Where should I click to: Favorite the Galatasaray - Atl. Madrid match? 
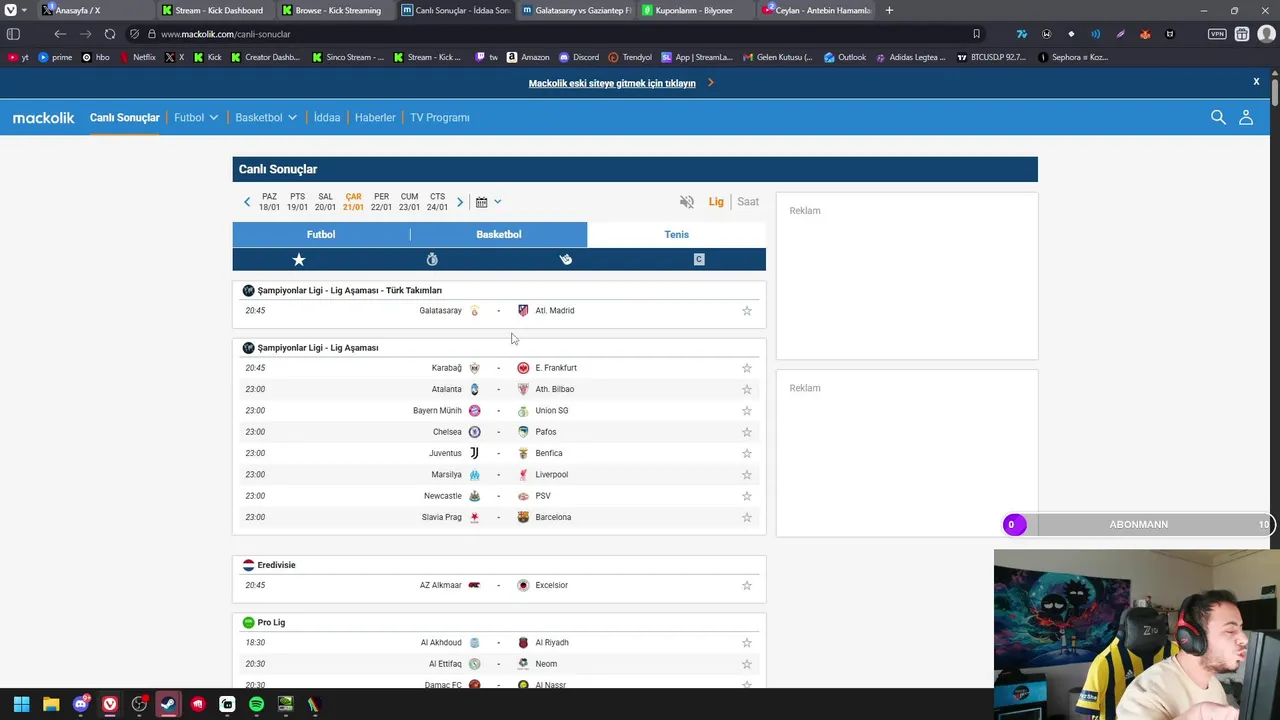pos(746,311)
